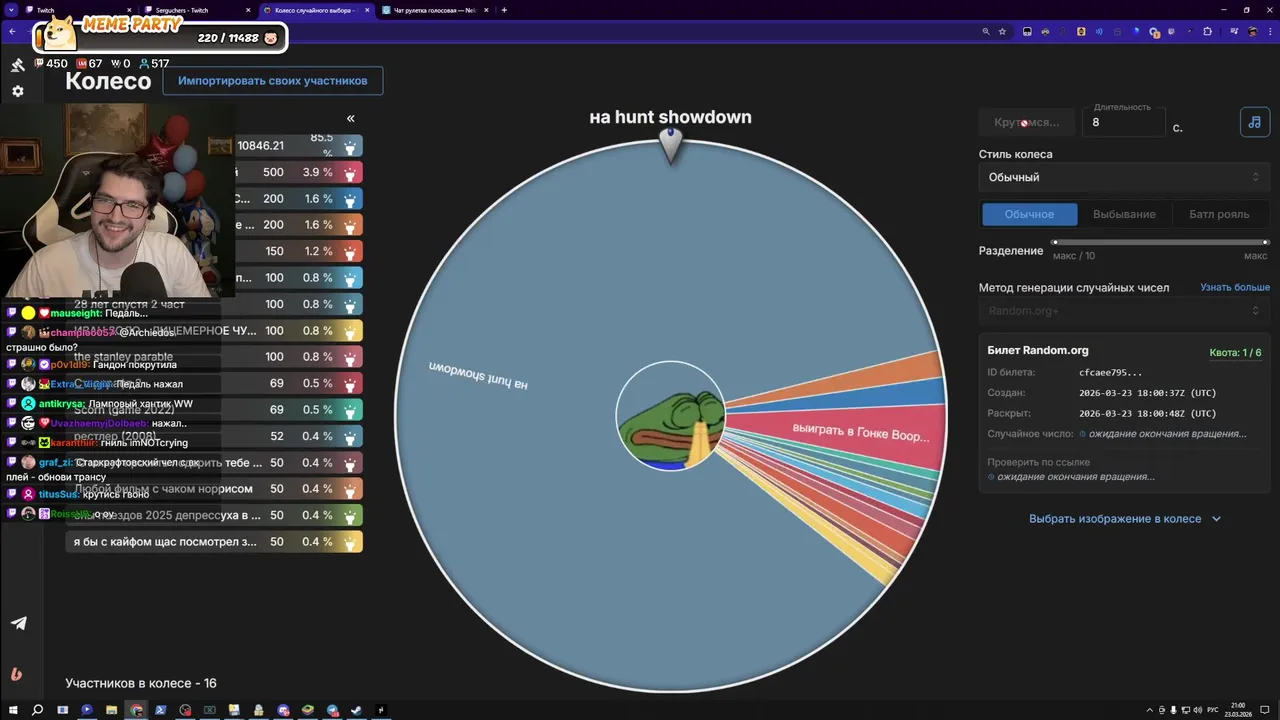
Task: Click the Pepe image at wheel center
Action: point(670,417)
